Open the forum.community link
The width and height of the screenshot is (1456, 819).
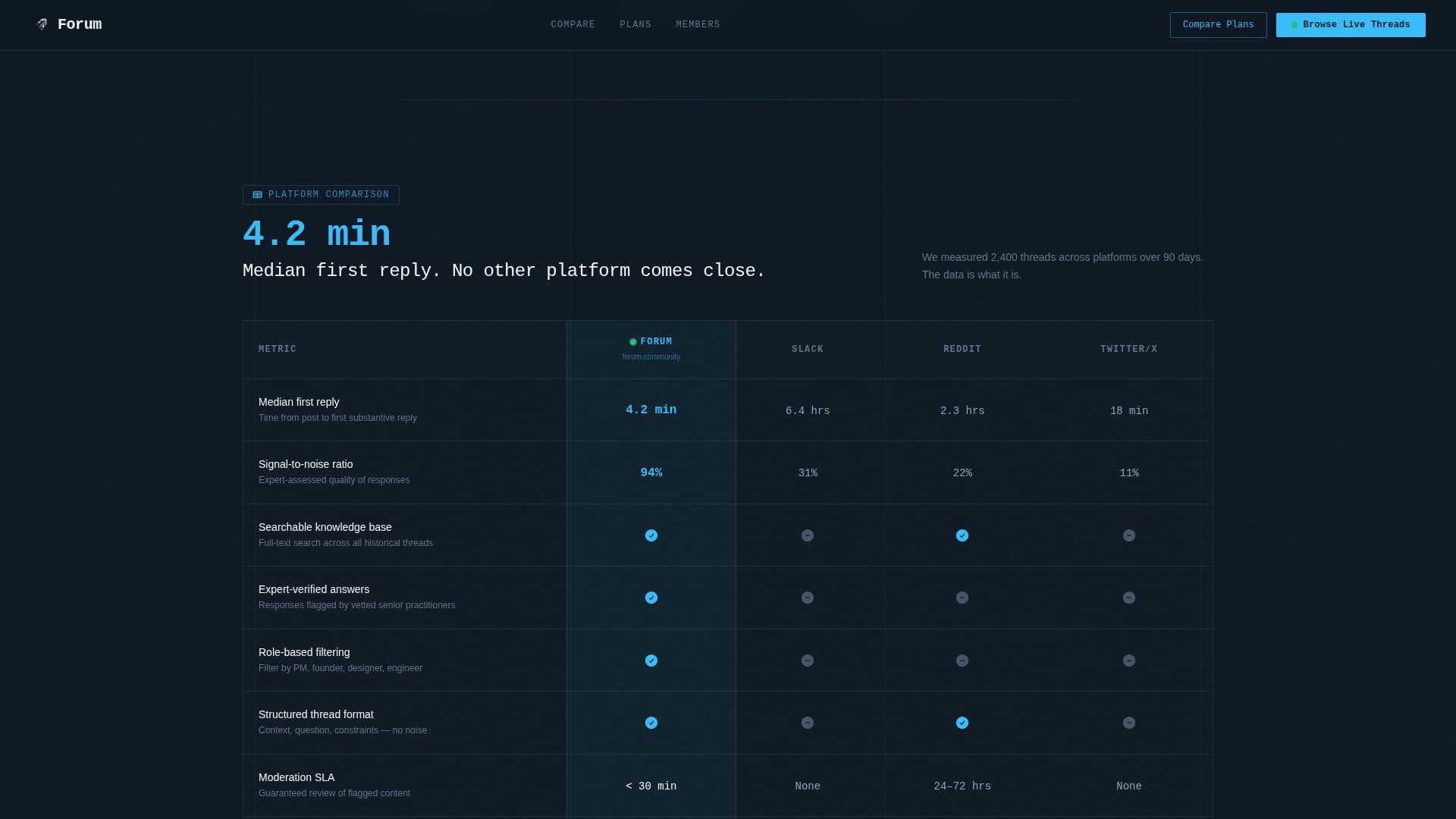point(651,357)
